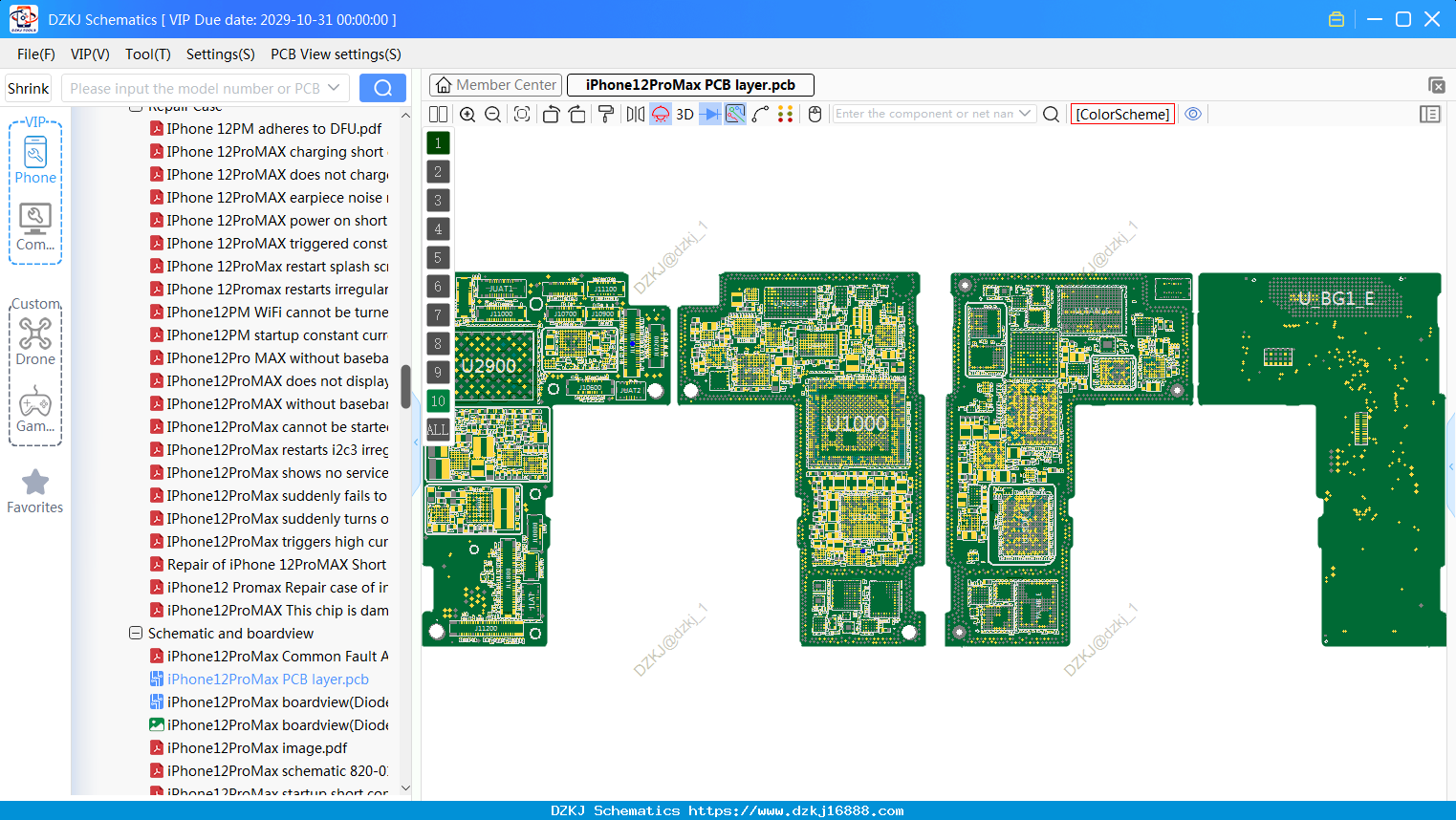Click the fit-to-screen icon
The height and width of the screenshot is (820, 1456).
click(522, 114)
